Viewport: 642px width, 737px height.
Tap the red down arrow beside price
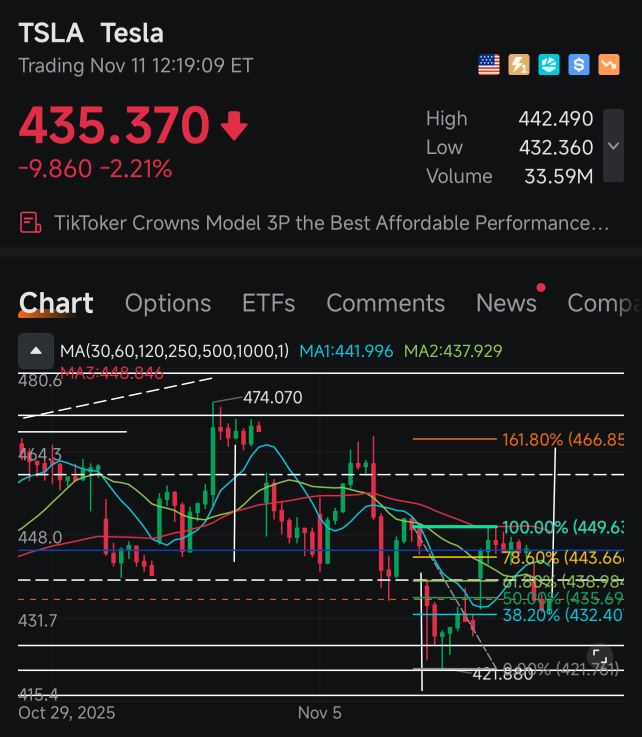pyautogui.click(x=233, y=126)
